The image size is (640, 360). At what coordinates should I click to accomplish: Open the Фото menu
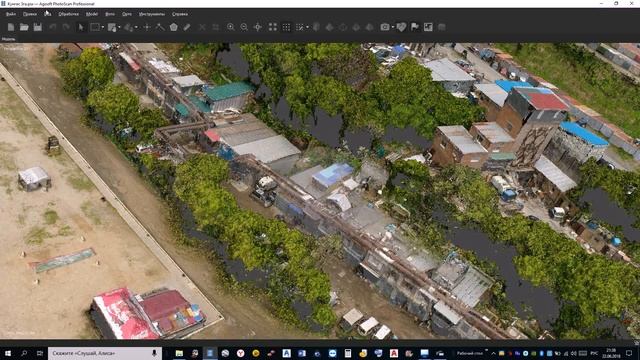point(110,14)
